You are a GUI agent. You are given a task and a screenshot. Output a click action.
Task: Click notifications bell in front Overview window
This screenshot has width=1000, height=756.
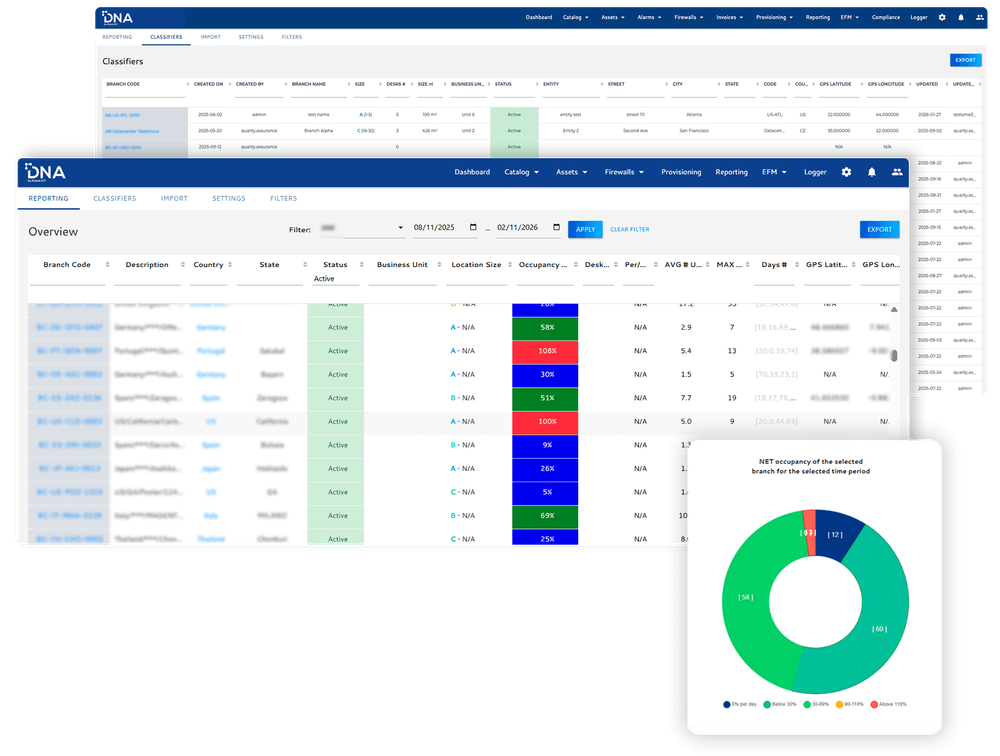pos(872,172)
